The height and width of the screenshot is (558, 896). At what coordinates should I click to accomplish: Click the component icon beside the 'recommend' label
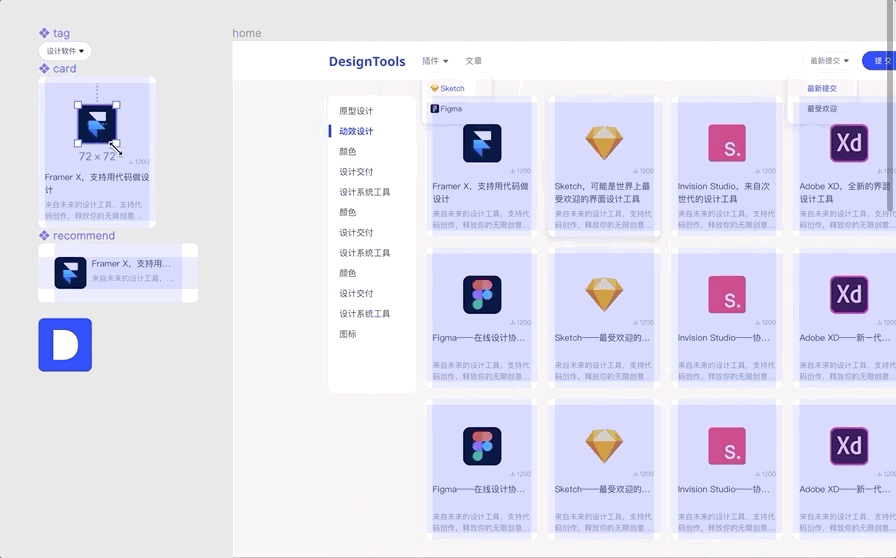pos(44,236)
